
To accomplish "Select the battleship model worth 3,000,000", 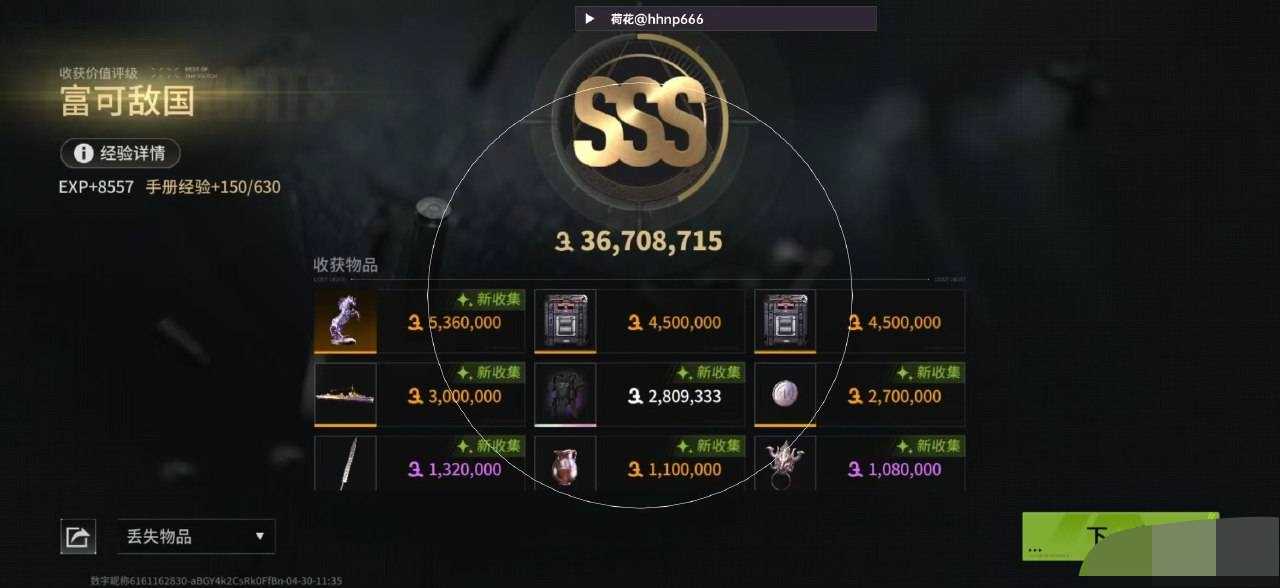I will 345,395.
